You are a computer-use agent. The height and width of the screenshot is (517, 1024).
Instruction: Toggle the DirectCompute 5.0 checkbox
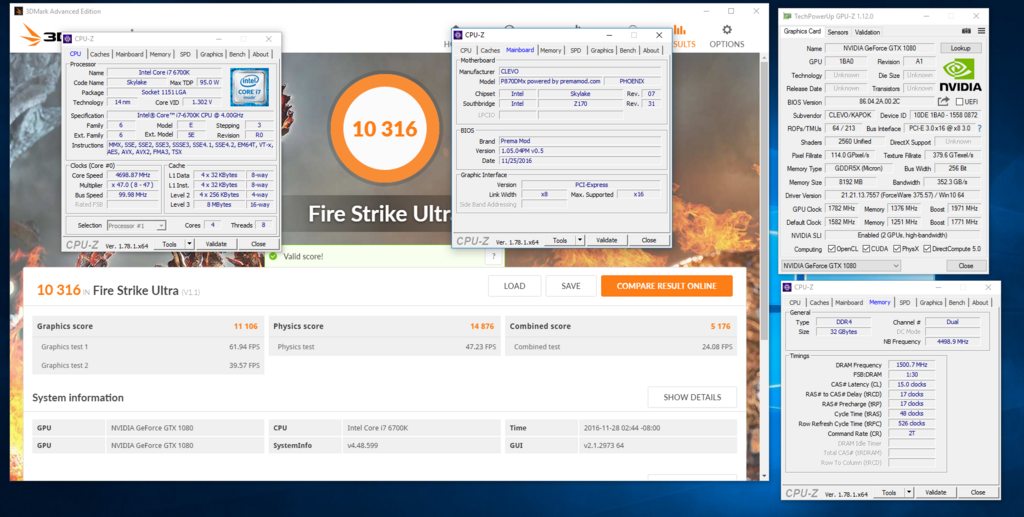[929, 249]
